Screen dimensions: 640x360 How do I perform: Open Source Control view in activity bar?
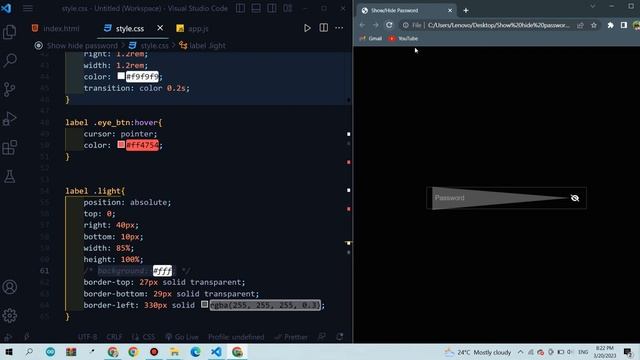(x=9, y=89)
